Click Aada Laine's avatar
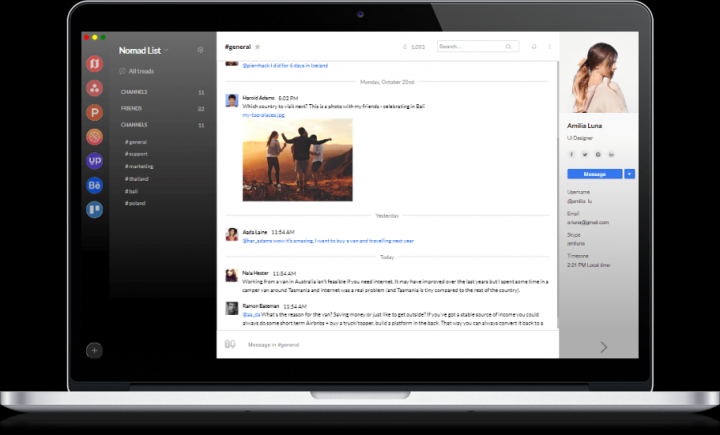This screenshot has height=435, width=720. [232, 234]
